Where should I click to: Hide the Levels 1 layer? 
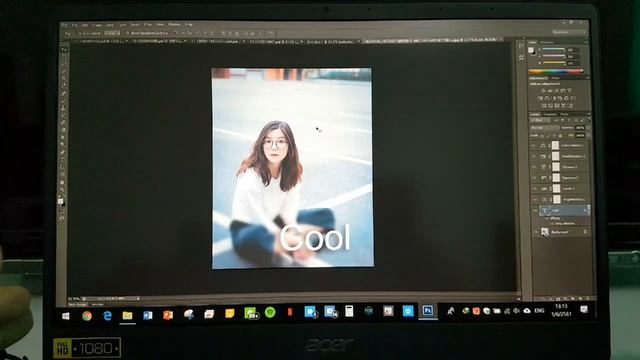click(x=534, y=189)
